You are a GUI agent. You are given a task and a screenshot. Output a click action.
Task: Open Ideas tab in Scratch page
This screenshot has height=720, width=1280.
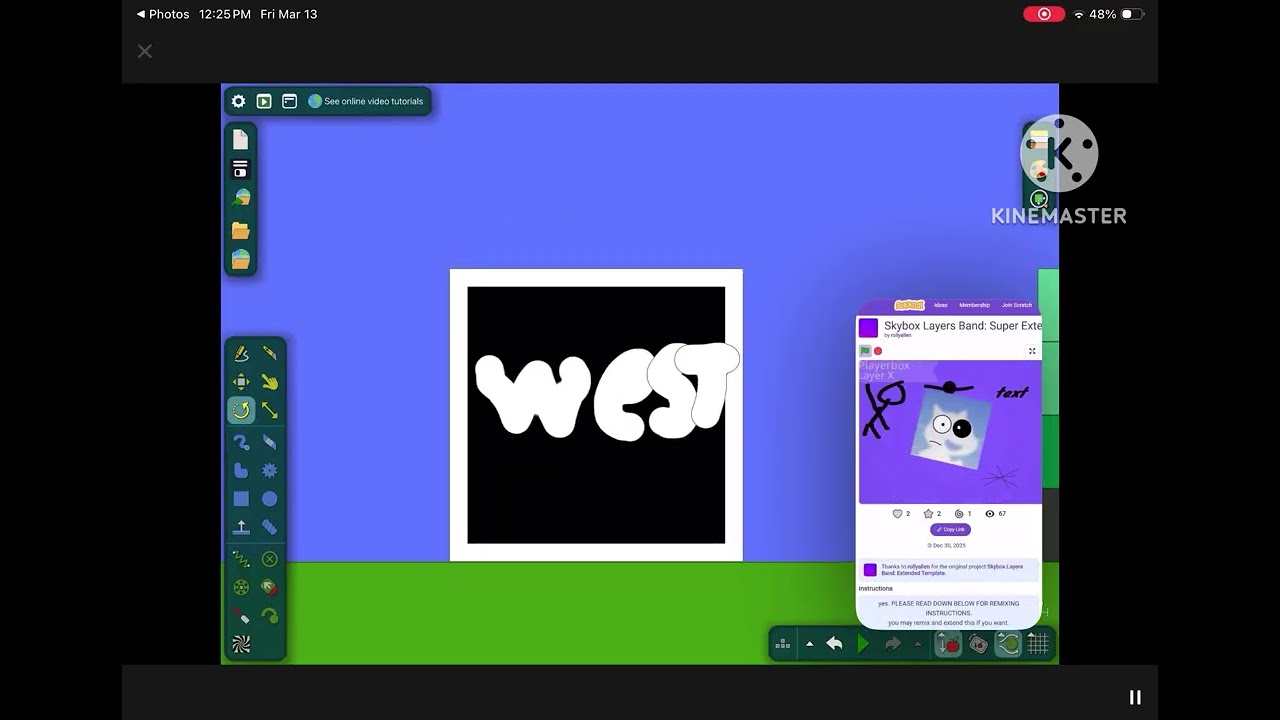pyautogui.click(x=941, y=305)
